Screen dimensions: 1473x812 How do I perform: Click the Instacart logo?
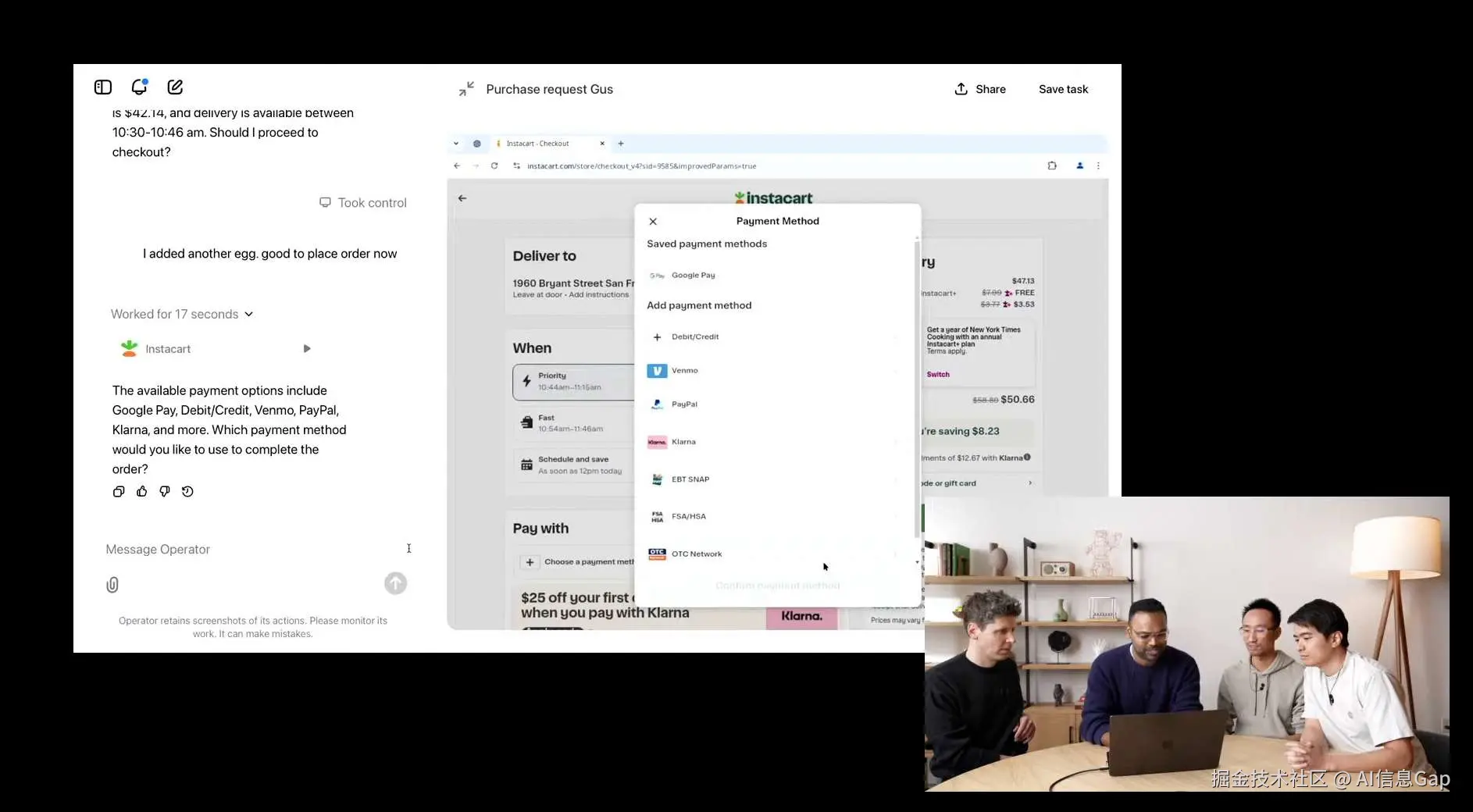coord(773,198)
